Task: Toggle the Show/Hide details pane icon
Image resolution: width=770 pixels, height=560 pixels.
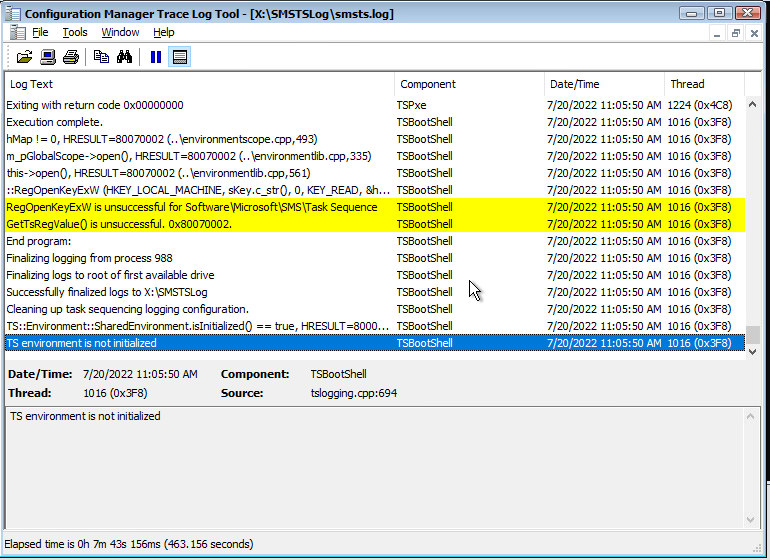Action: [x=180, y=57]
